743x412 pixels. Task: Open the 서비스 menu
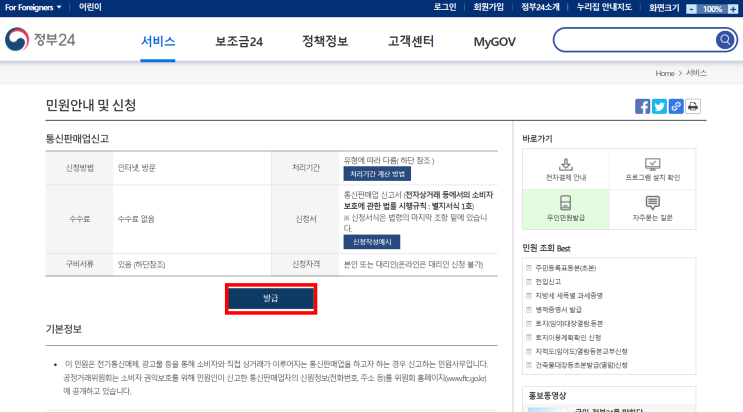pyautogui.click(x=158, y=41)
